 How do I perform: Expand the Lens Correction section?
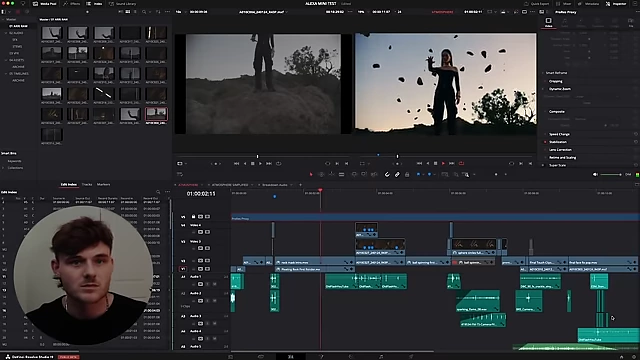(x=560, y=150)
